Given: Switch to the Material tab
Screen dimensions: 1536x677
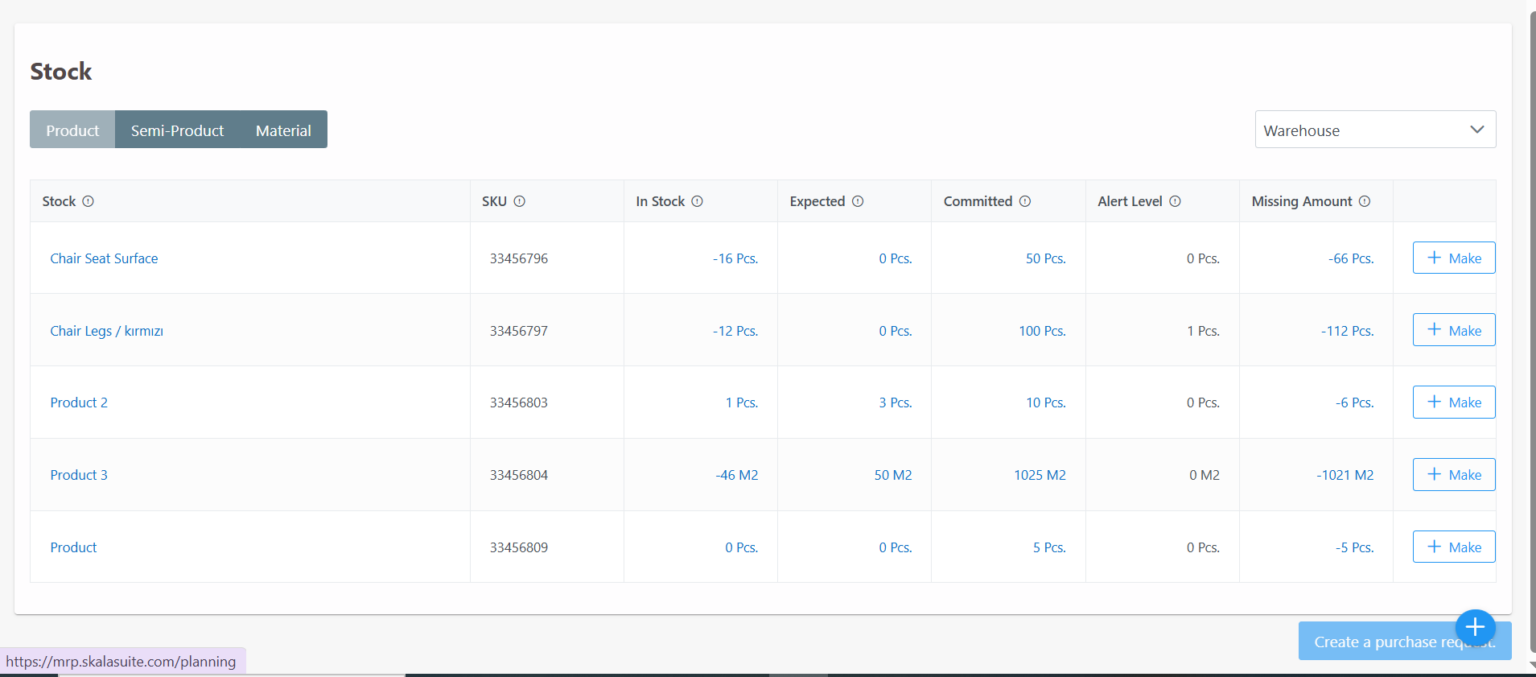Looking at the screenshot, I should (x=283, y=129).
